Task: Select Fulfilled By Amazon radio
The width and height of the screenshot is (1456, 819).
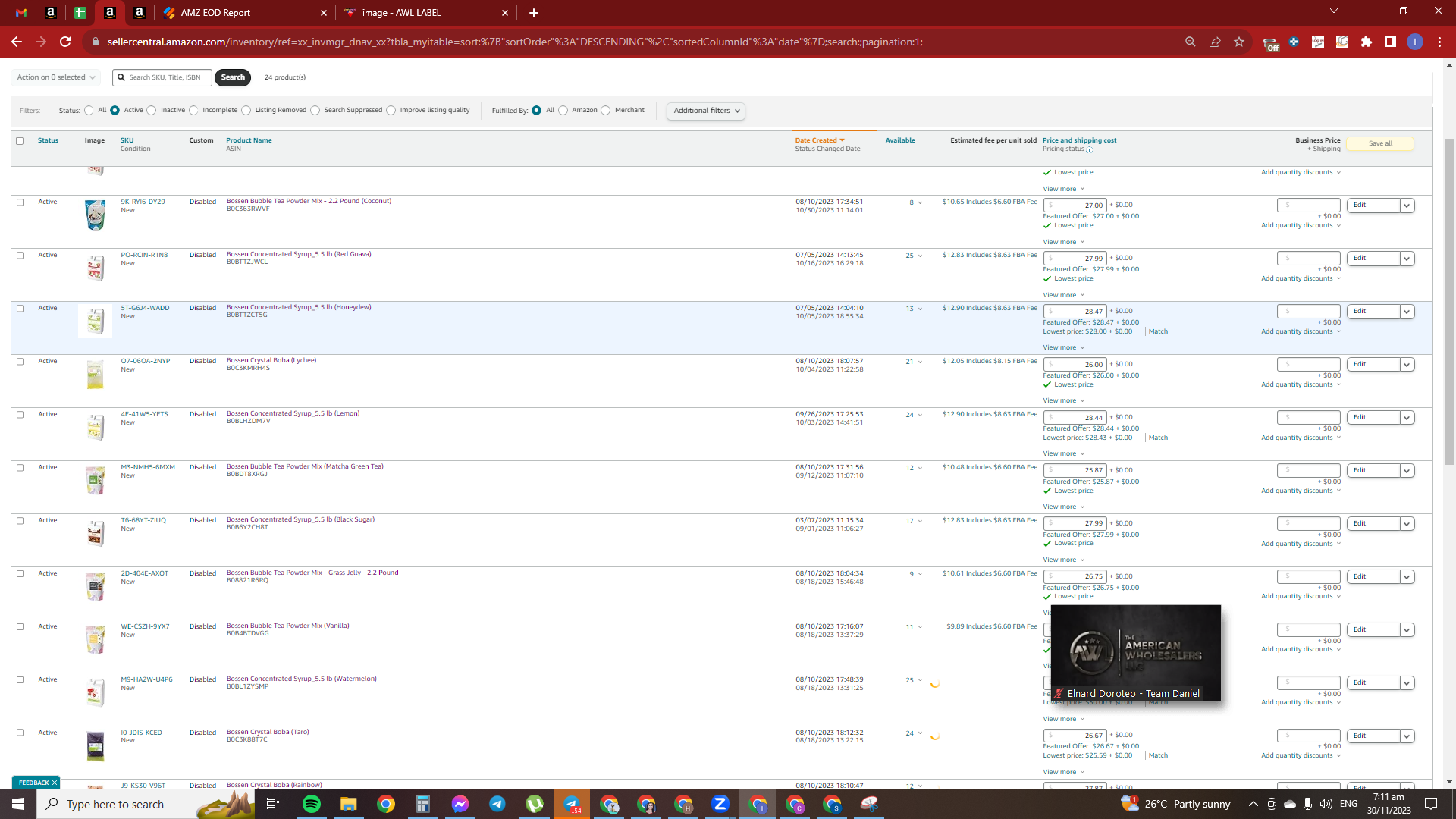Action: point(563,111)
